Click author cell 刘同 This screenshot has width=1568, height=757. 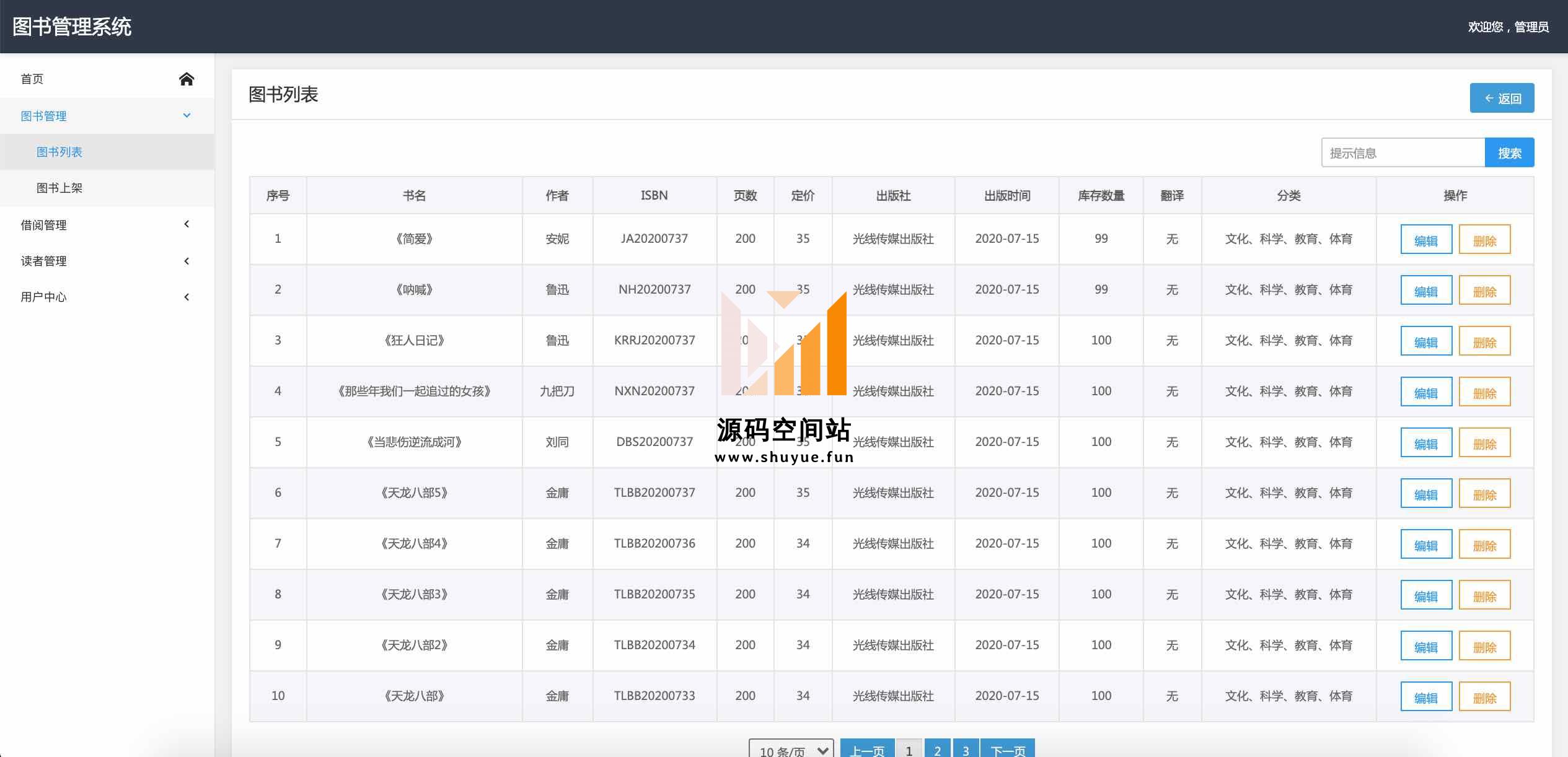pyautogui.click(x=557, y=442)
